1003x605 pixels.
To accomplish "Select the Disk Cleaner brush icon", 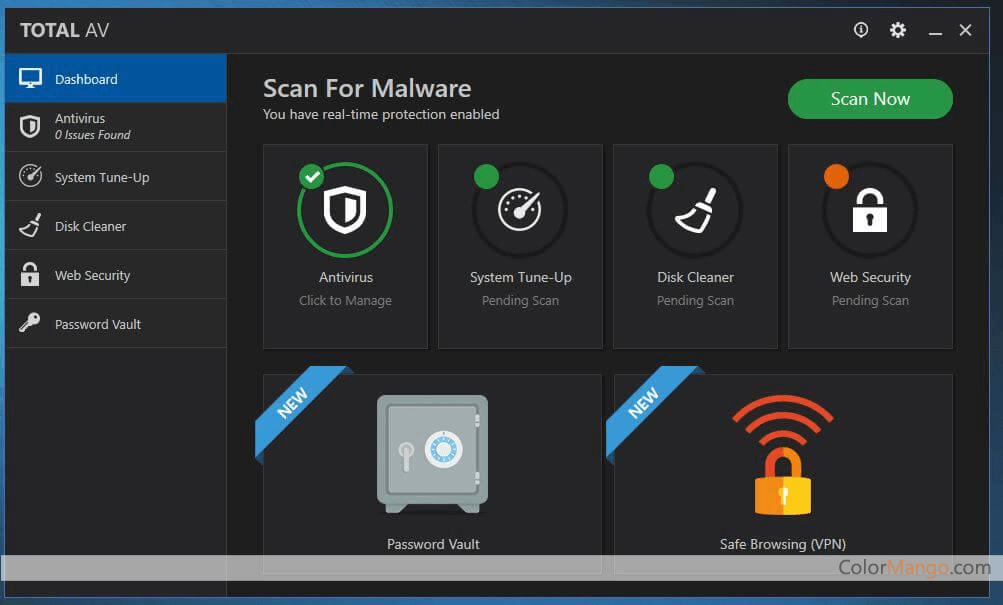I will pos(695,209).
